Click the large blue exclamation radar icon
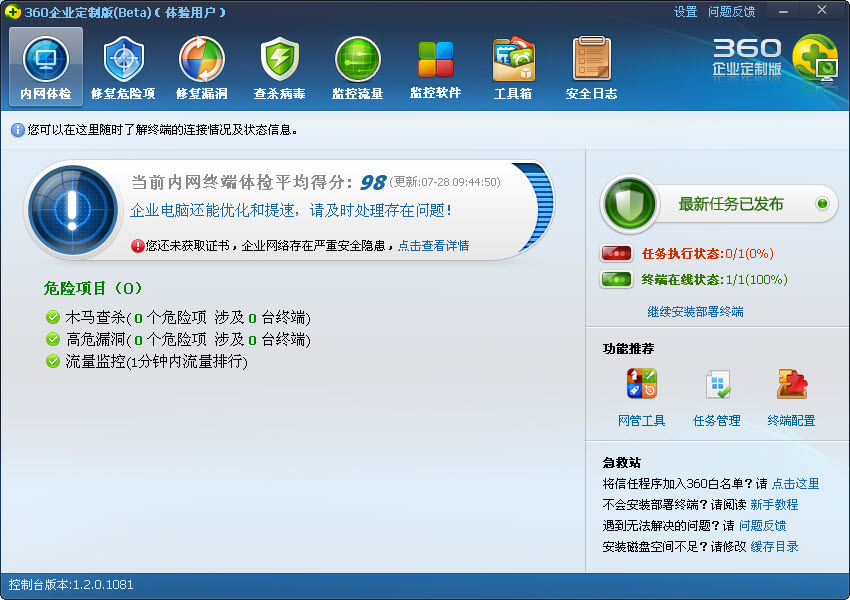850x600 pixels. click(x=73, y=210)
